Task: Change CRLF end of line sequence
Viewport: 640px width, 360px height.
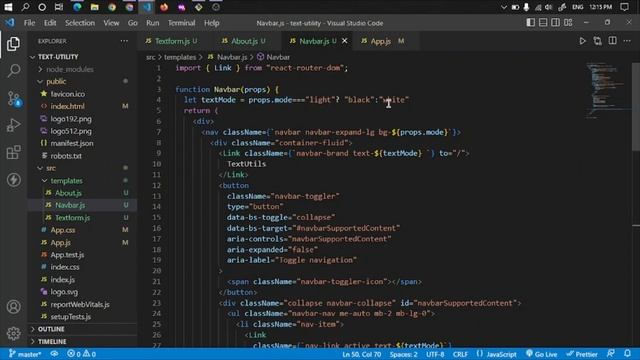Action: pos(460,354)
